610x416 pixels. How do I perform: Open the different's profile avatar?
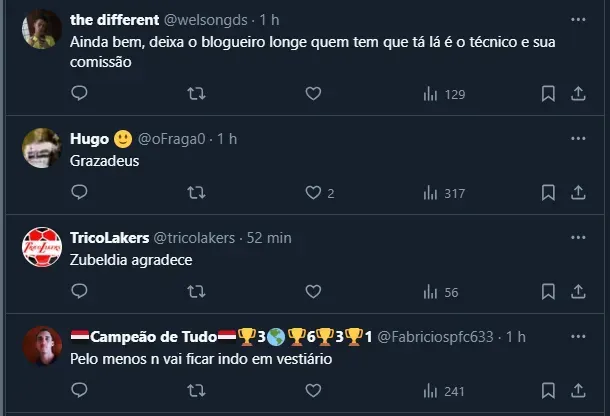click(x=43, y=29)
